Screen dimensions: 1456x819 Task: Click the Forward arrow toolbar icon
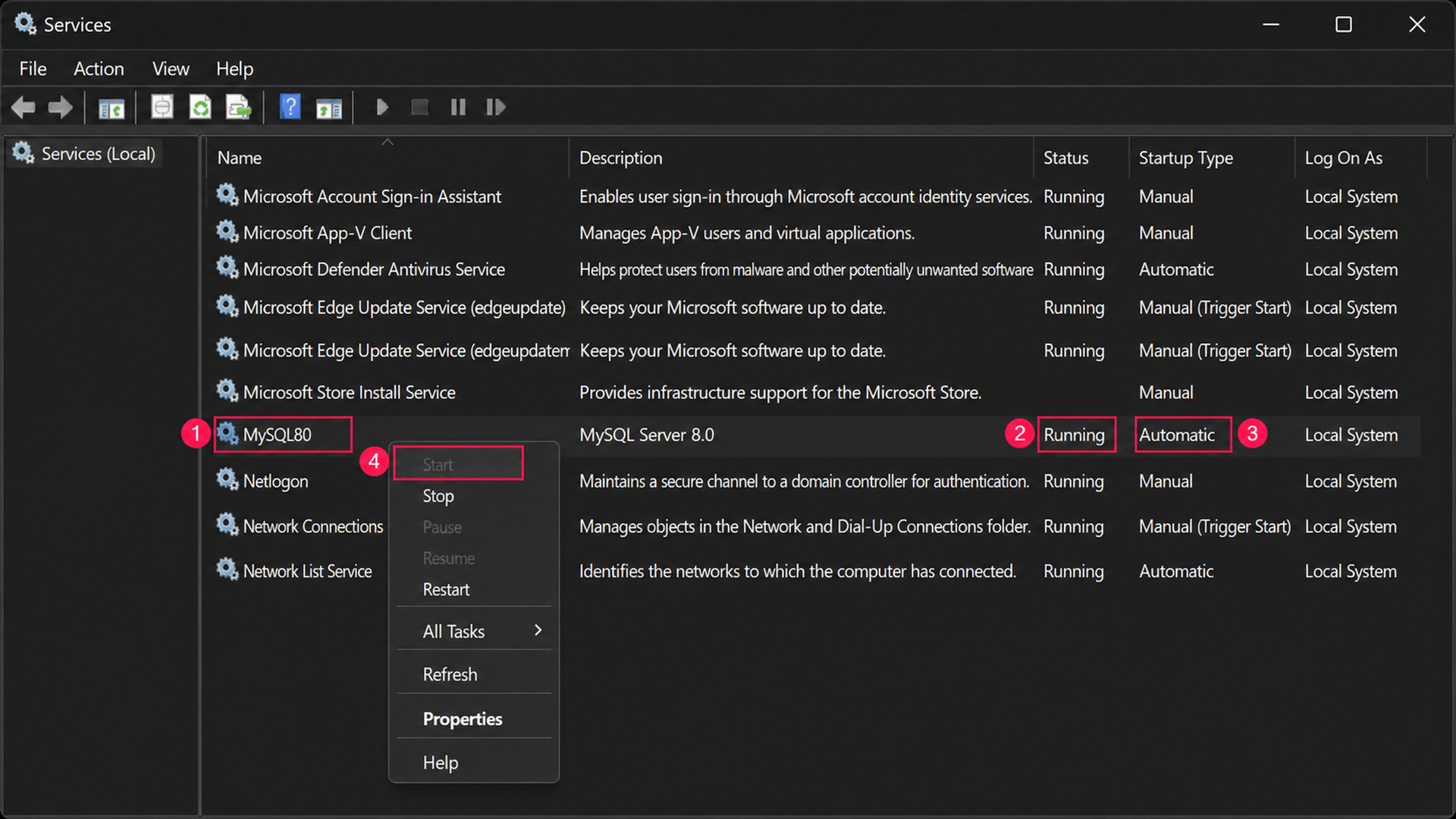click(60, 108)
